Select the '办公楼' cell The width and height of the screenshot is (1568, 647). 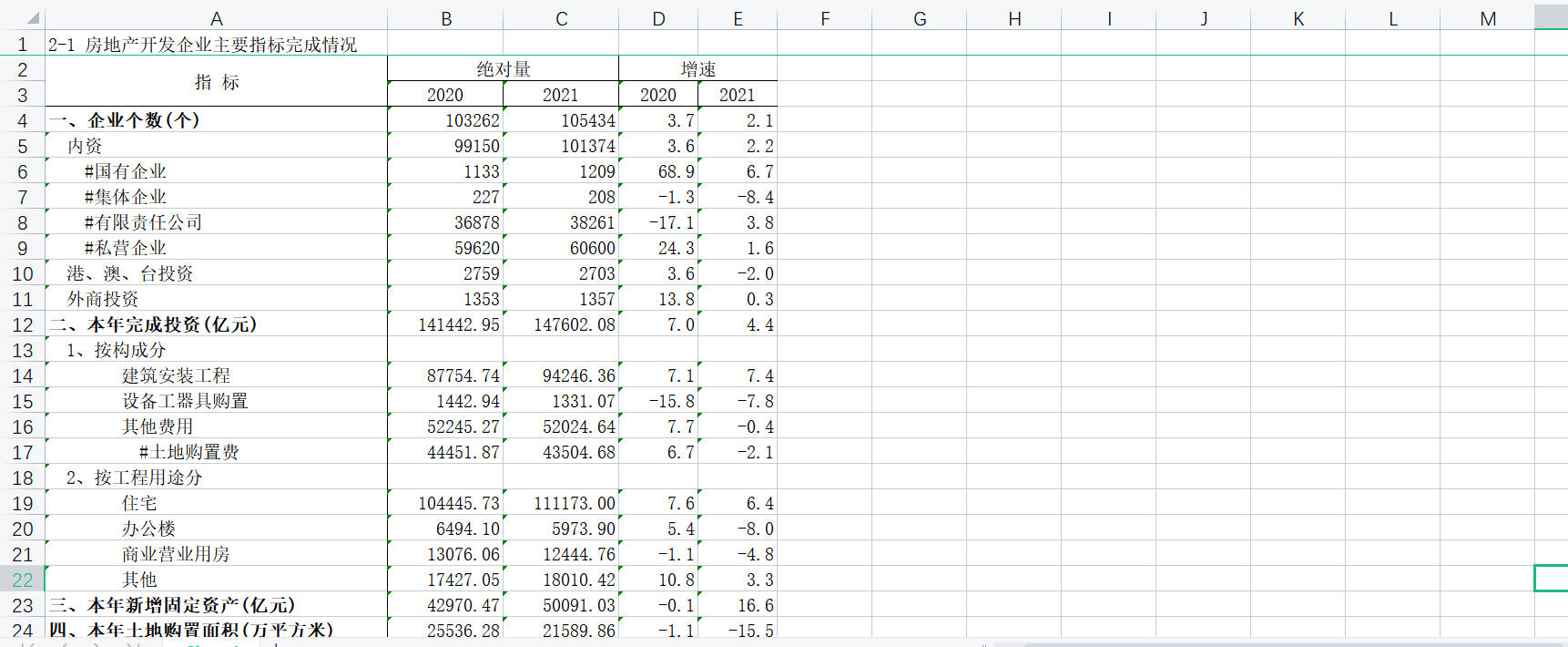(217, 529)
